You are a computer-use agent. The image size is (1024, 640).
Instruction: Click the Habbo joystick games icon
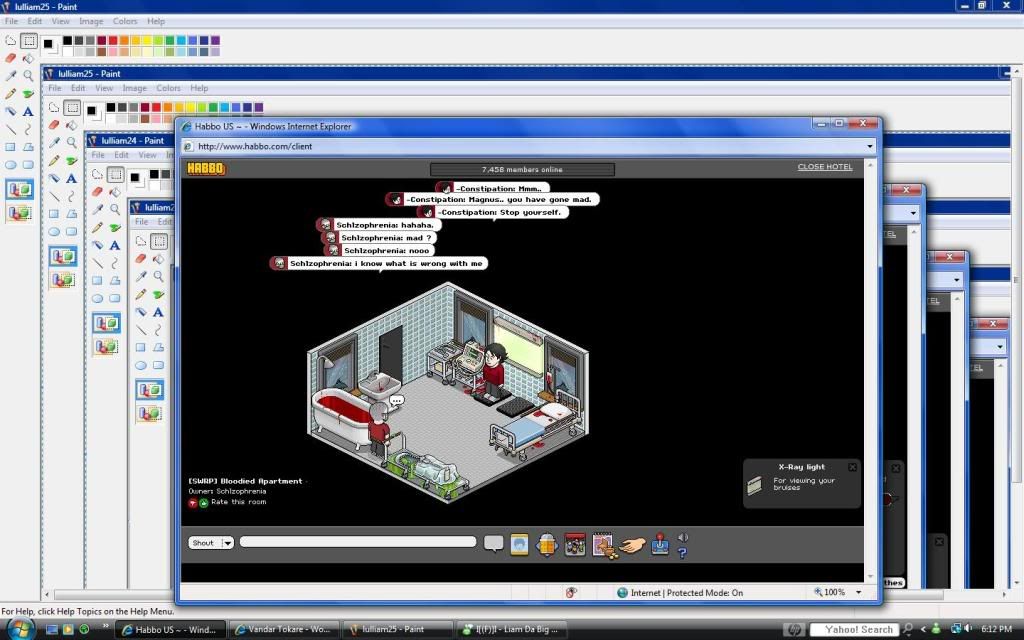pyautogui.click(x=660, y=544)
